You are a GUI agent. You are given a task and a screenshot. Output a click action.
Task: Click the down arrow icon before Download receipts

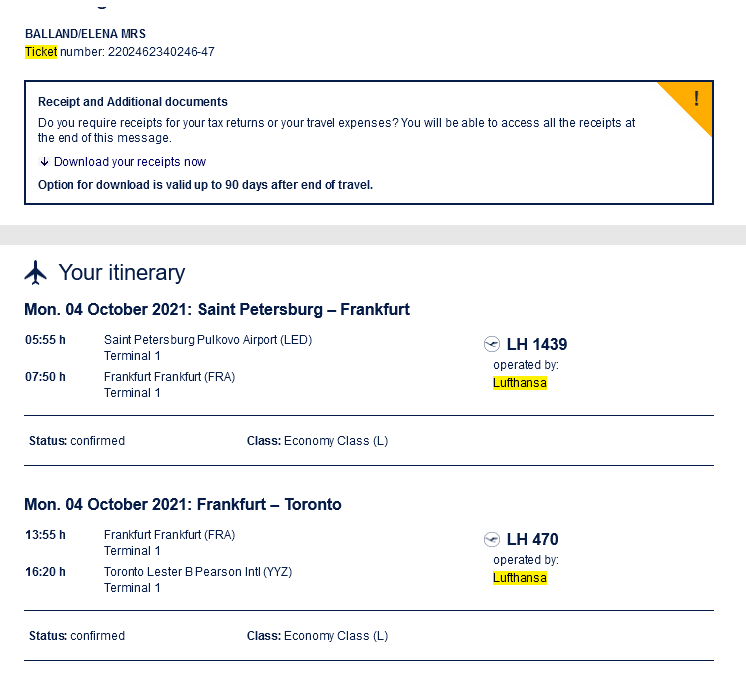point(44,162)
